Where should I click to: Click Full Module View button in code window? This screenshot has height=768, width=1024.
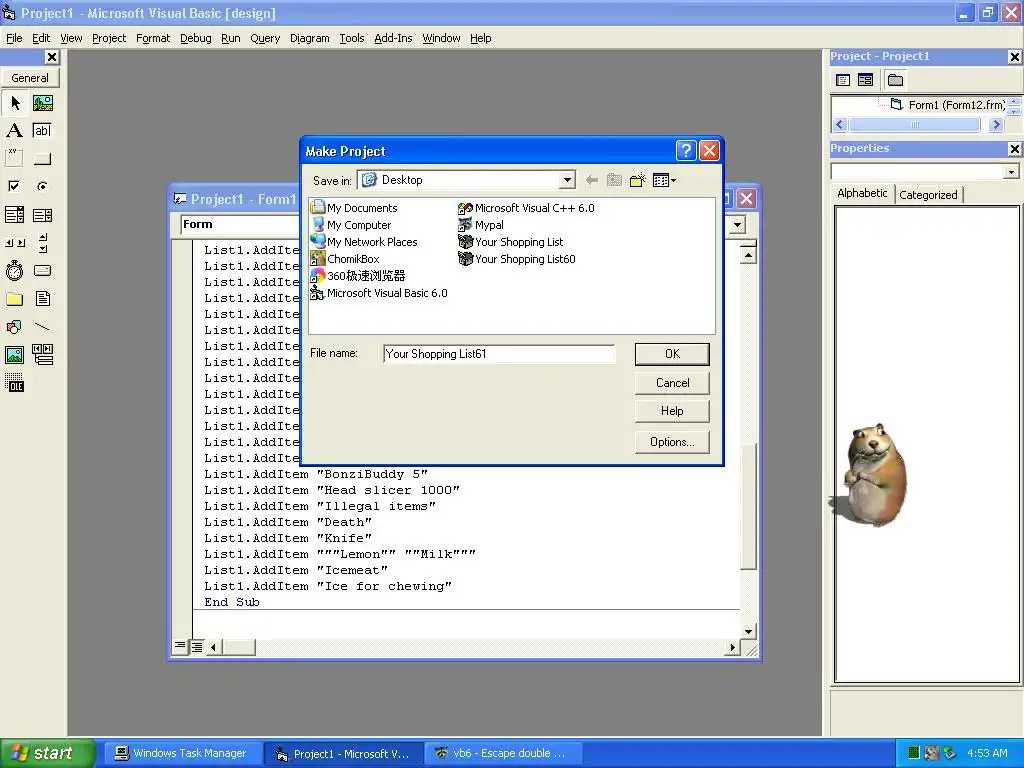point(197,647)
